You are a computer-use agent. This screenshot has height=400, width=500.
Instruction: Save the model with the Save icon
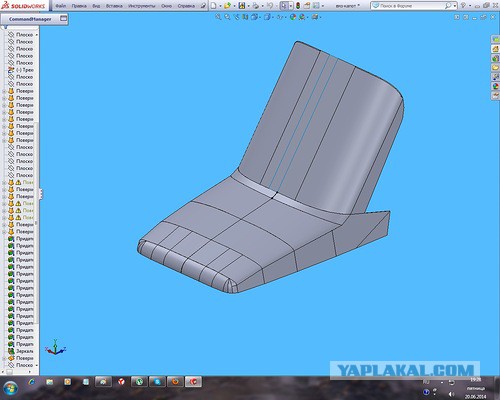[x=242, y=6]
